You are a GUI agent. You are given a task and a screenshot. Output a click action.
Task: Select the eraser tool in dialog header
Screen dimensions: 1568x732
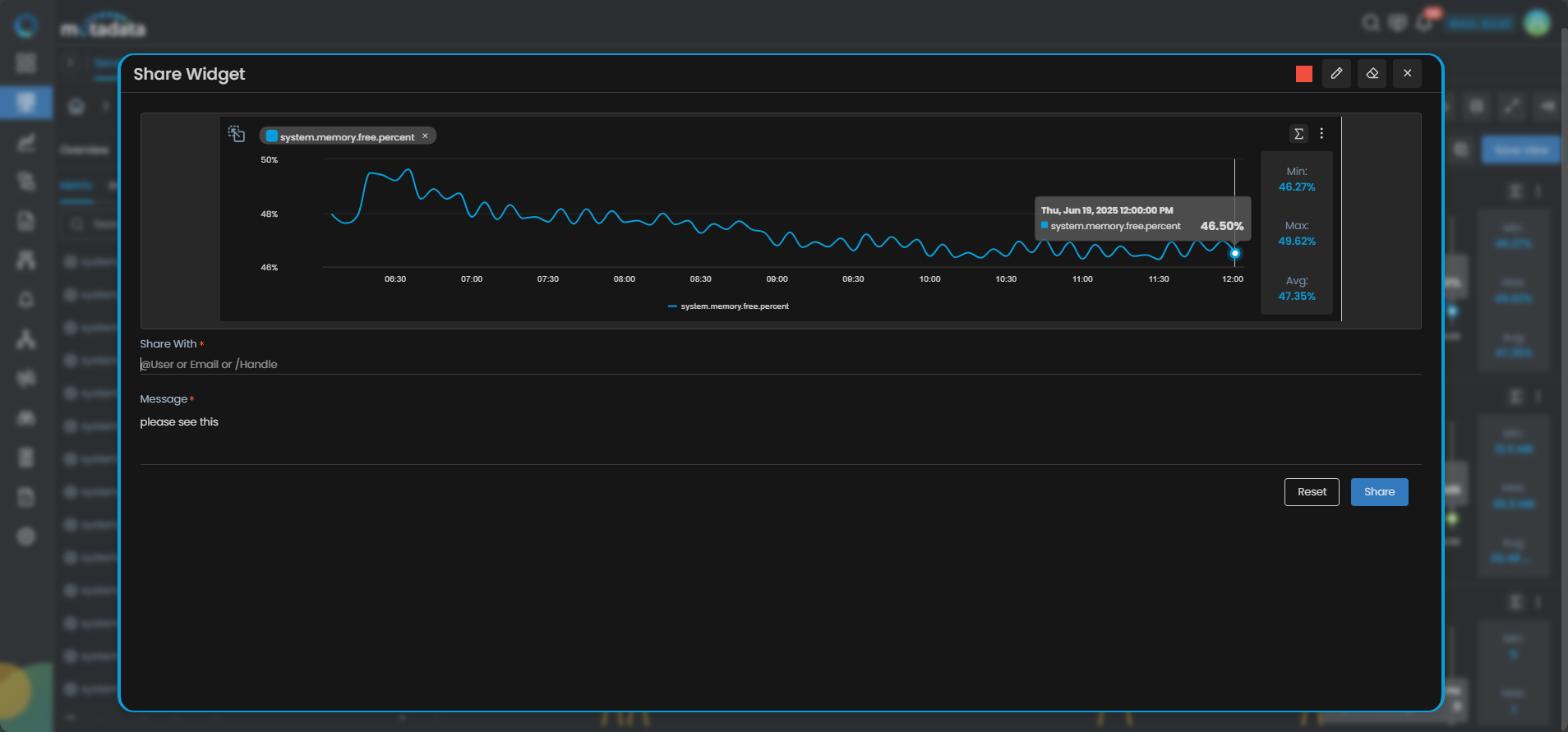1372,74
